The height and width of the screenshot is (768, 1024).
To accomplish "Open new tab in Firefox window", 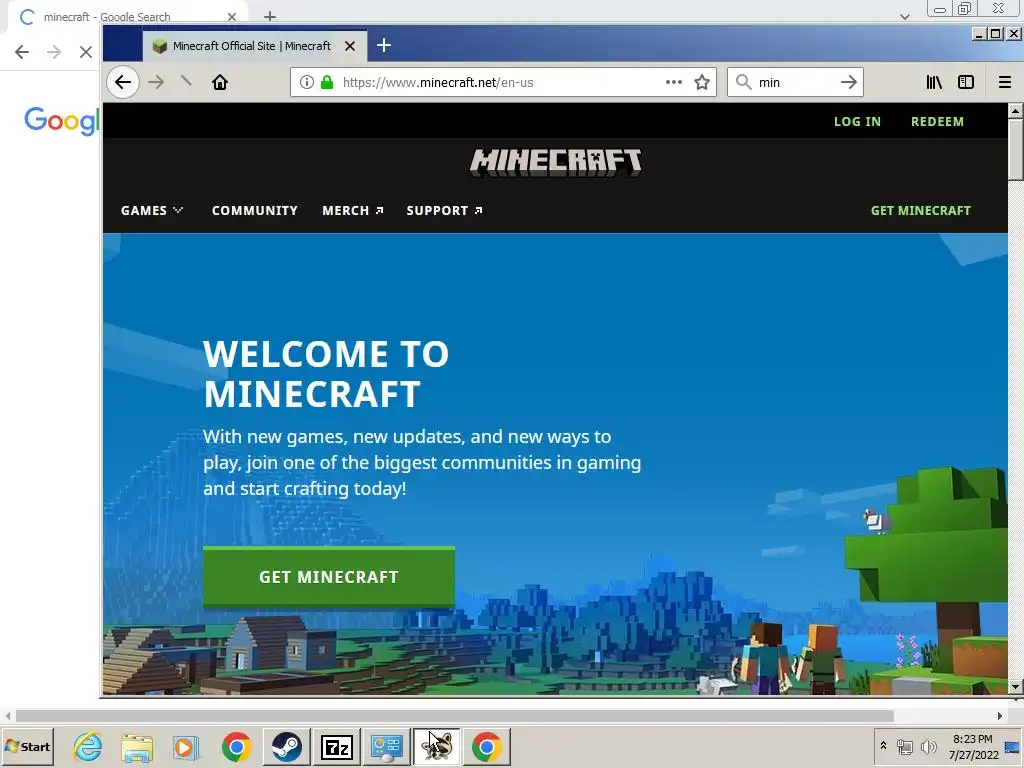I will [x=384, y=46].
